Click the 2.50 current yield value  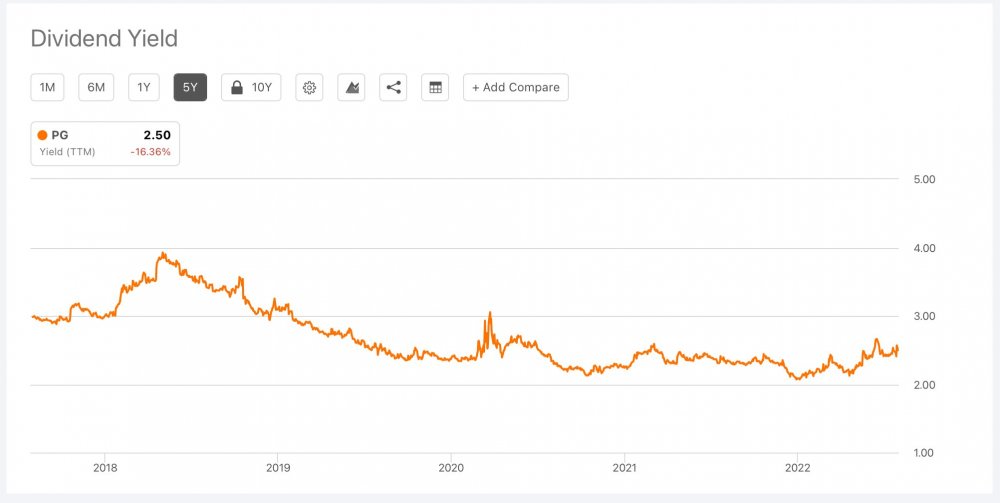coord(157,135)
